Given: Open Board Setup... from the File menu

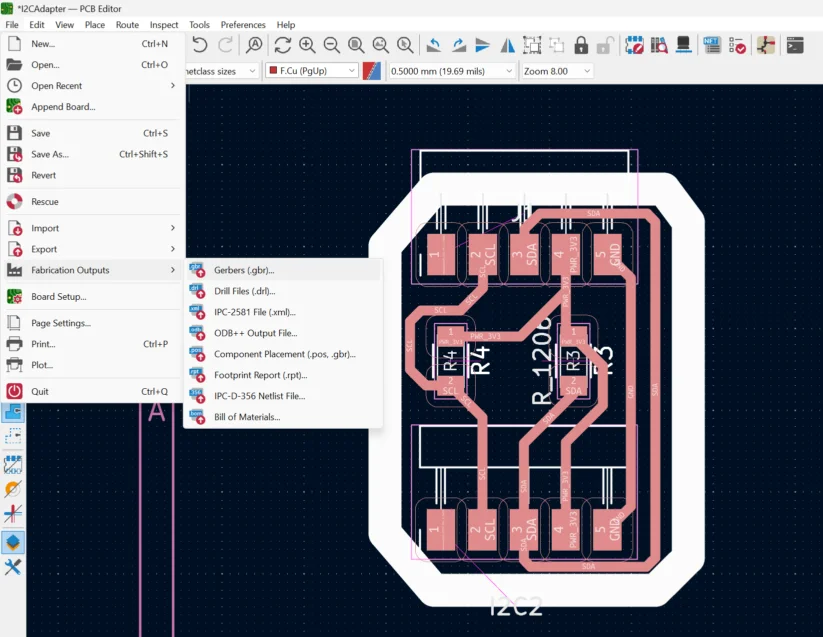Looking at the screenshot, I should click(x=58, y=296).
